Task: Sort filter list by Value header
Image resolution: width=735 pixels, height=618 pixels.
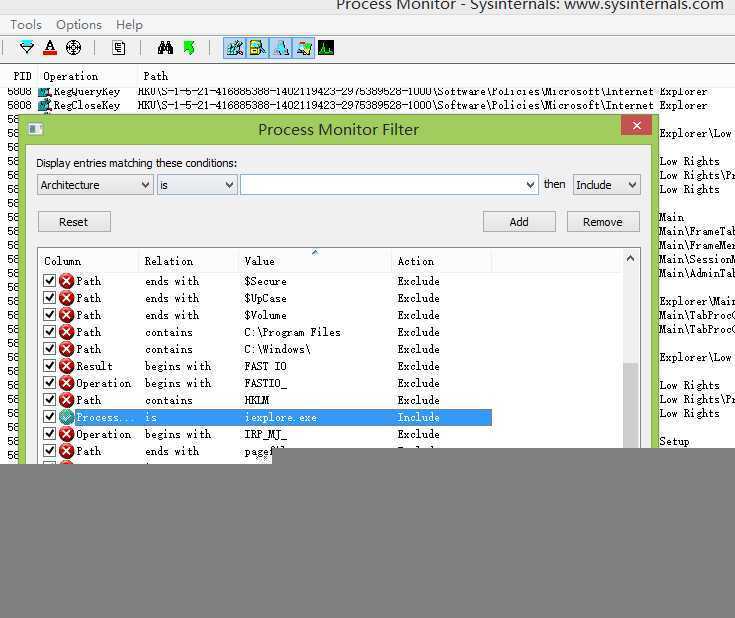Action: click(x=315, y=261)
